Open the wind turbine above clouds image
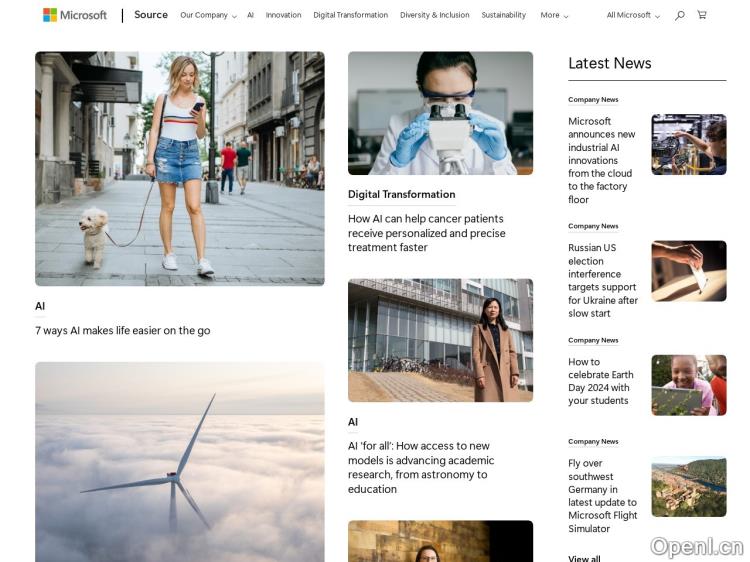The height and width of the screenshot is (562, 750). pyautogui.click(x=179, y=461)
